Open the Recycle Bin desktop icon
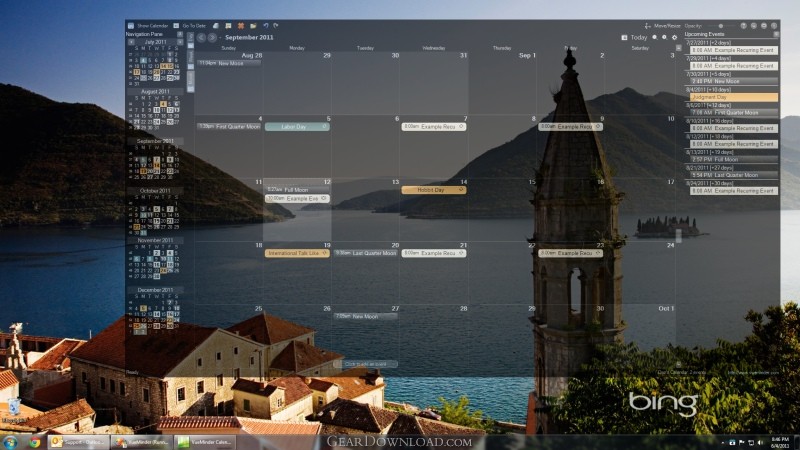 14,411
